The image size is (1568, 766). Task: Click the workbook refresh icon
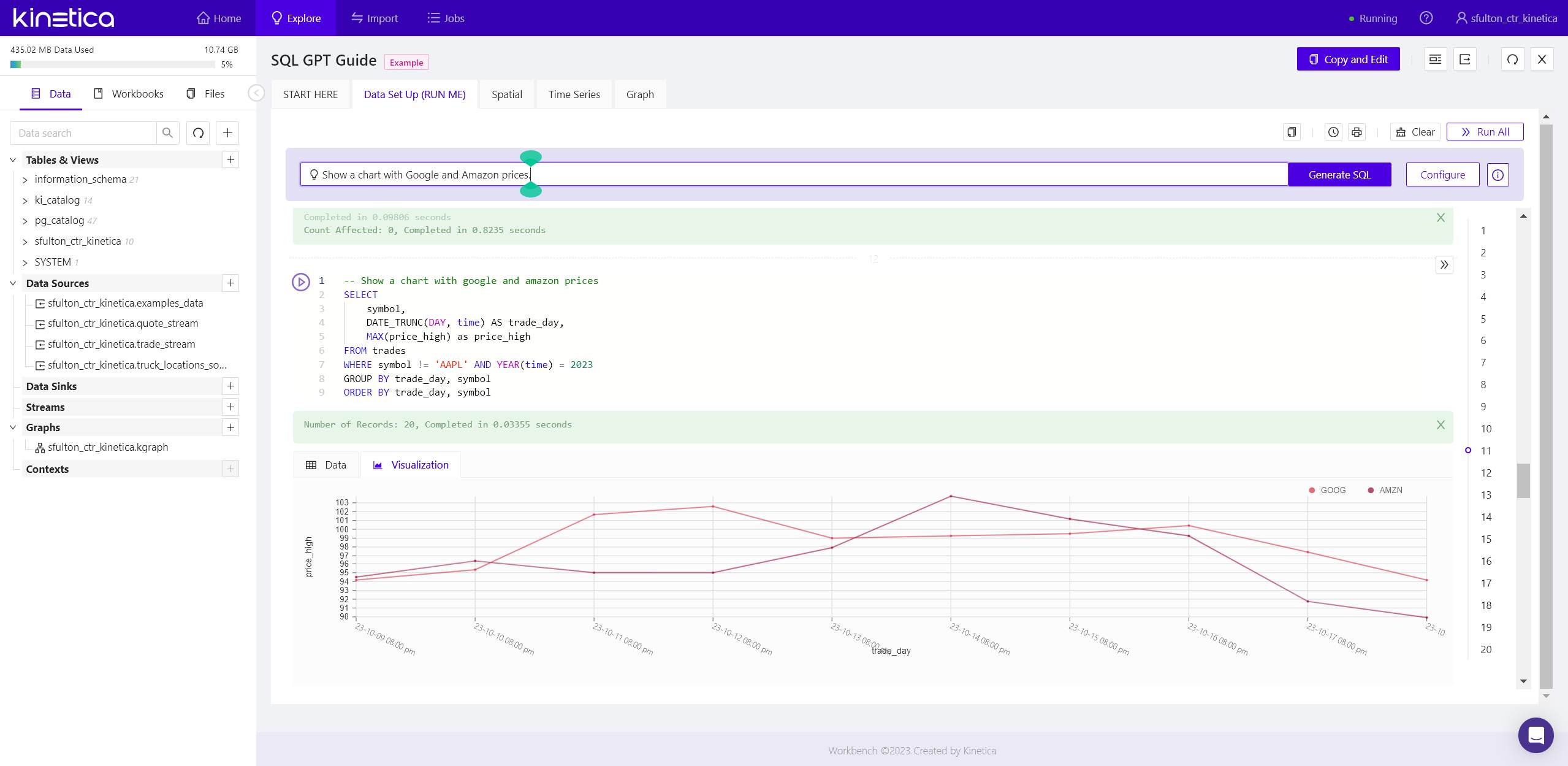click(x=1512, y=59)
